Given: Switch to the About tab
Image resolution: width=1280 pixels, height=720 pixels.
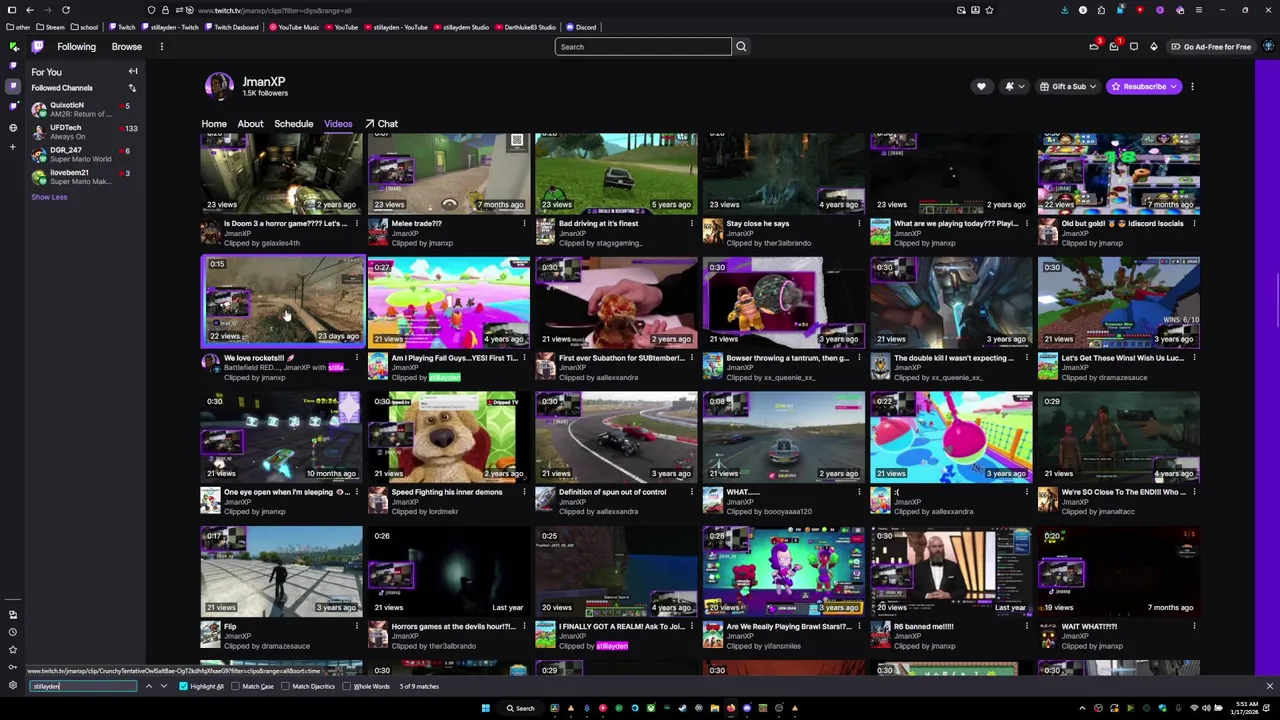Looking at the screenshot, I should [250, 124].
